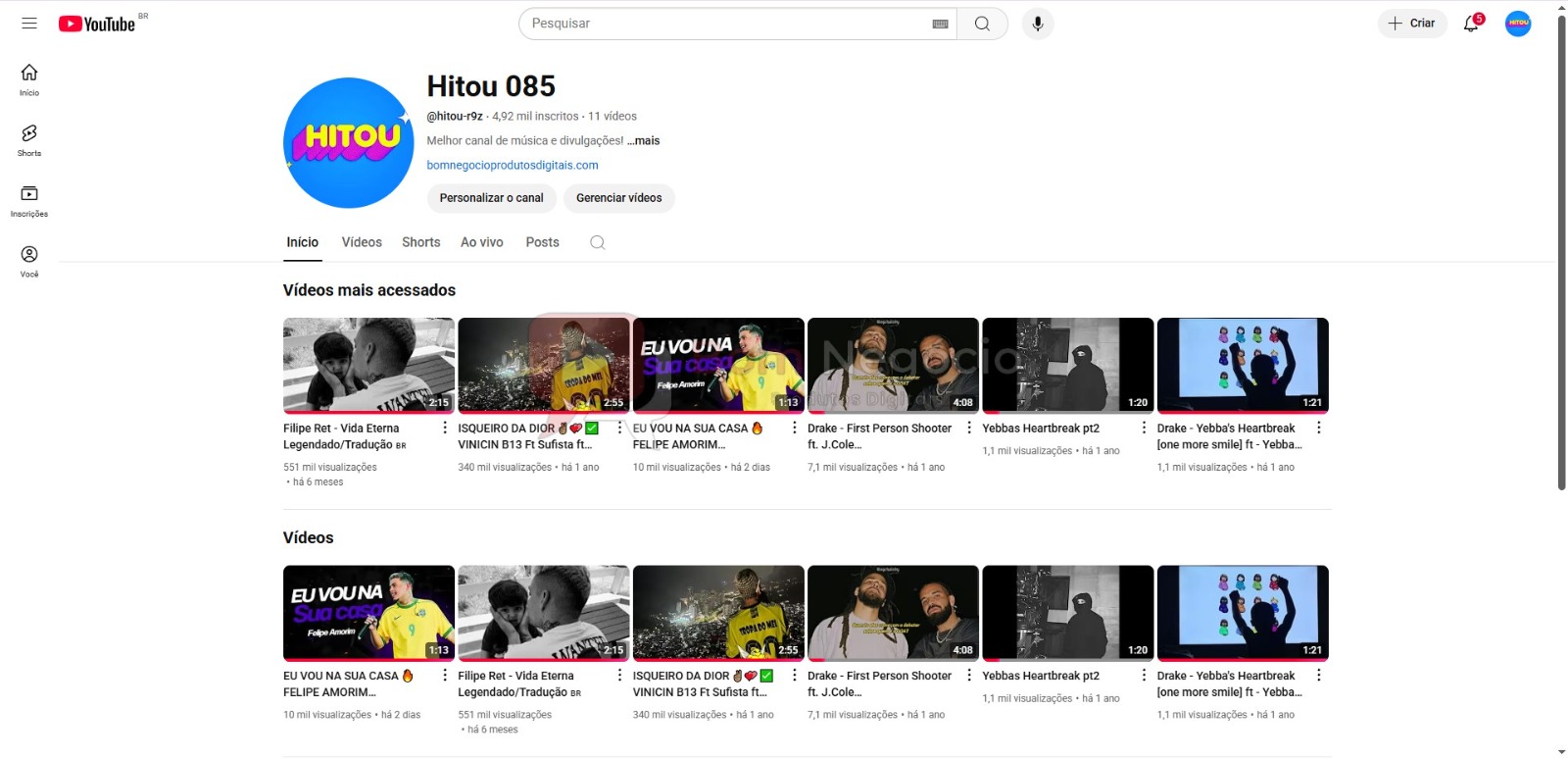Open options for Drake Yebba's Heartbreak in most accessed

click(x=1319, y=428)
